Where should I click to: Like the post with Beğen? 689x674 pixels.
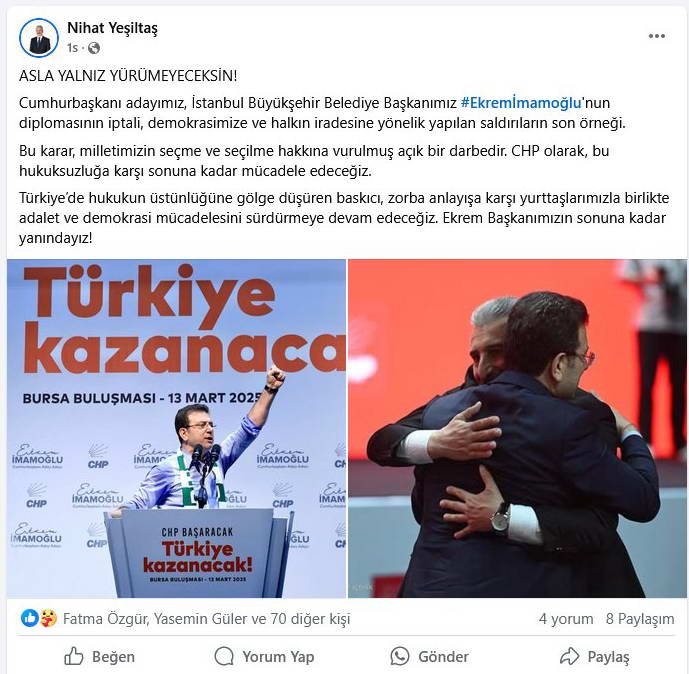pyautogui.click(x=99, y=656)
